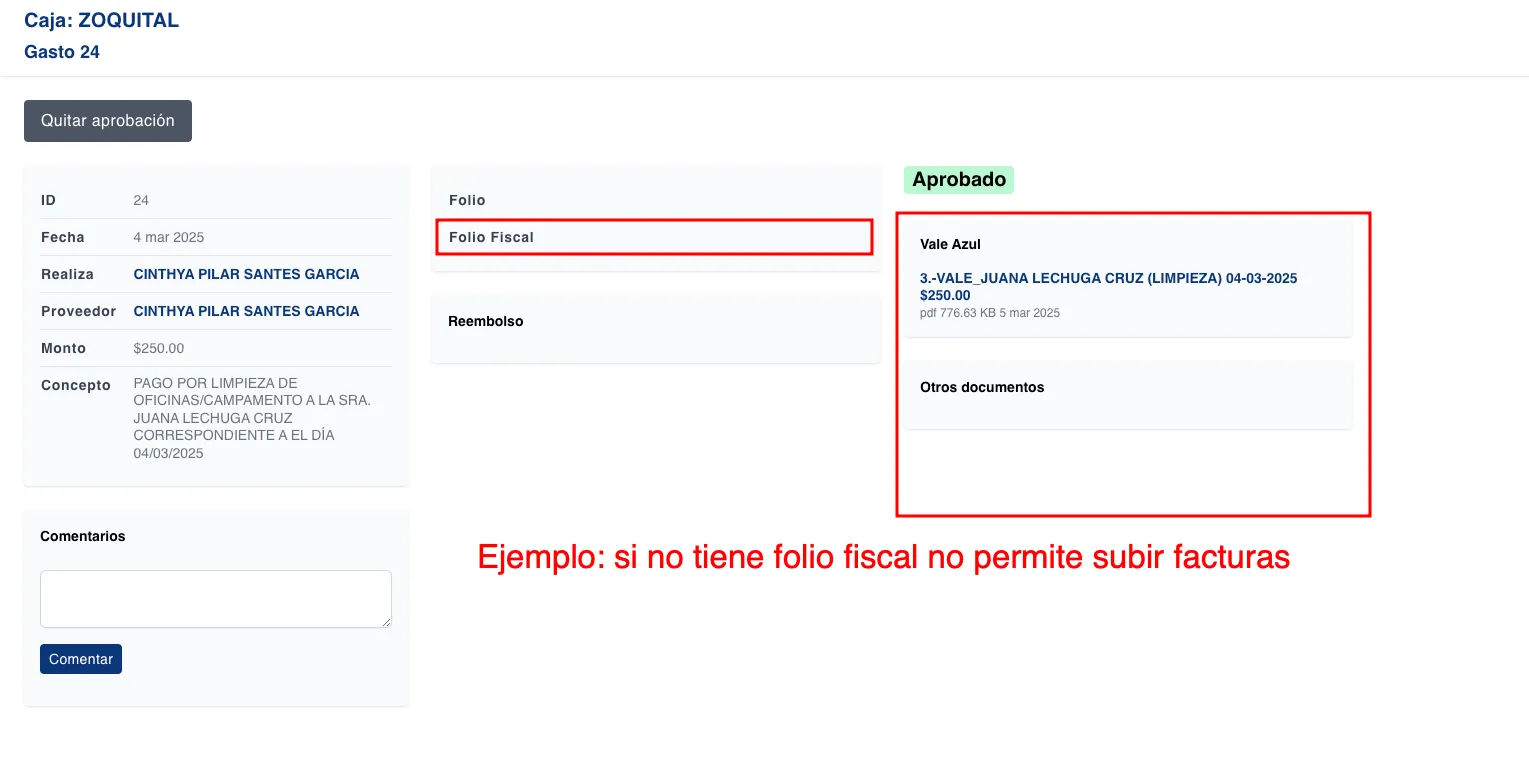The height and width of the screenshot is (775, 1529).
Task: Click the Gasto 24 subtitle
Action: (x=62, y=52)
